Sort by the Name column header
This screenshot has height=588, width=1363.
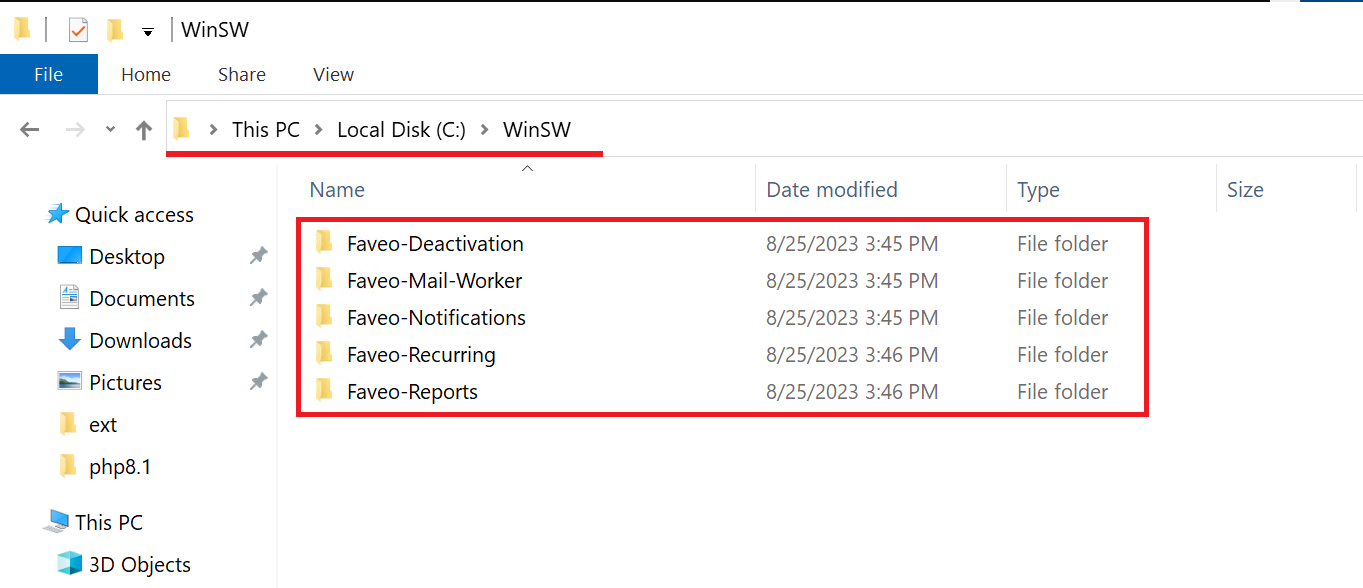point(337,190)
